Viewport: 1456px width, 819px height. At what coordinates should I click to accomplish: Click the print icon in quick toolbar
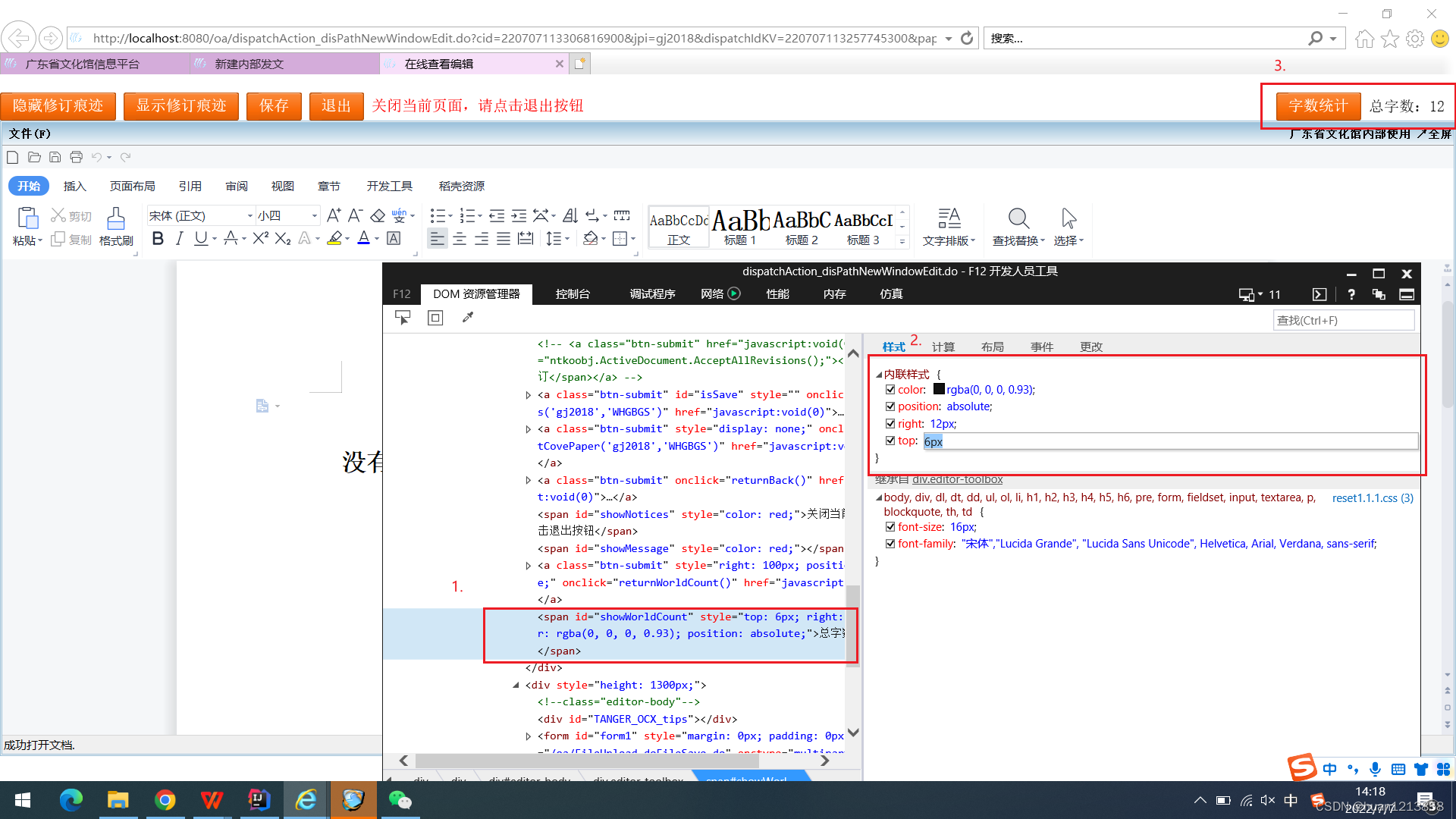pyautogui.click(x=77, y=157)
